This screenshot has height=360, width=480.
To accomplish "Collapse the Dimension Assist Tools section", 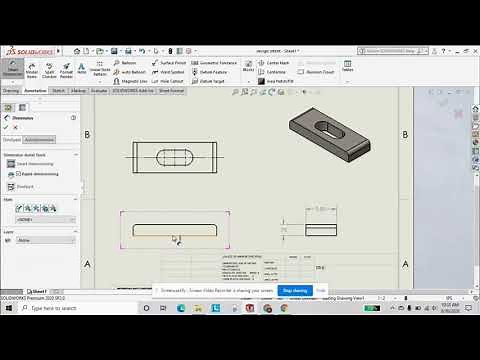I will pyautogui.click(x=76, y=155).
